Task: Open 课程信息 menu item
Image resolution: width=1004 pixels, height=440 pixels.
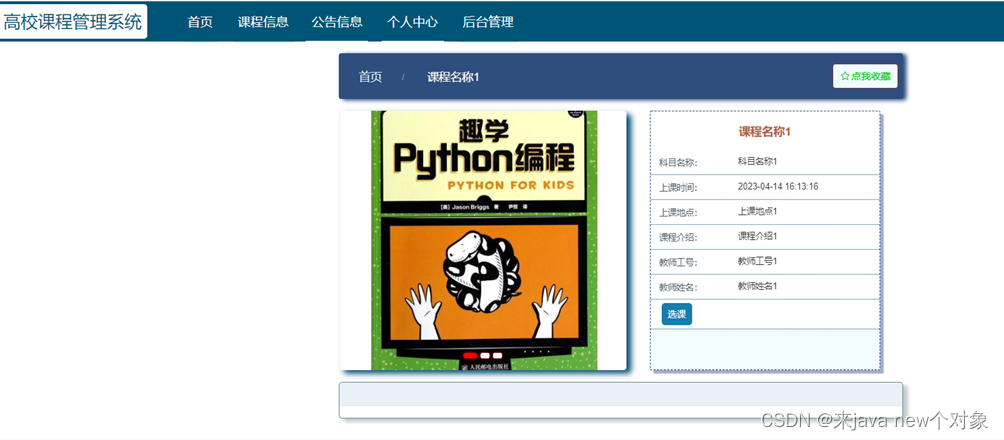Action: 263,22
